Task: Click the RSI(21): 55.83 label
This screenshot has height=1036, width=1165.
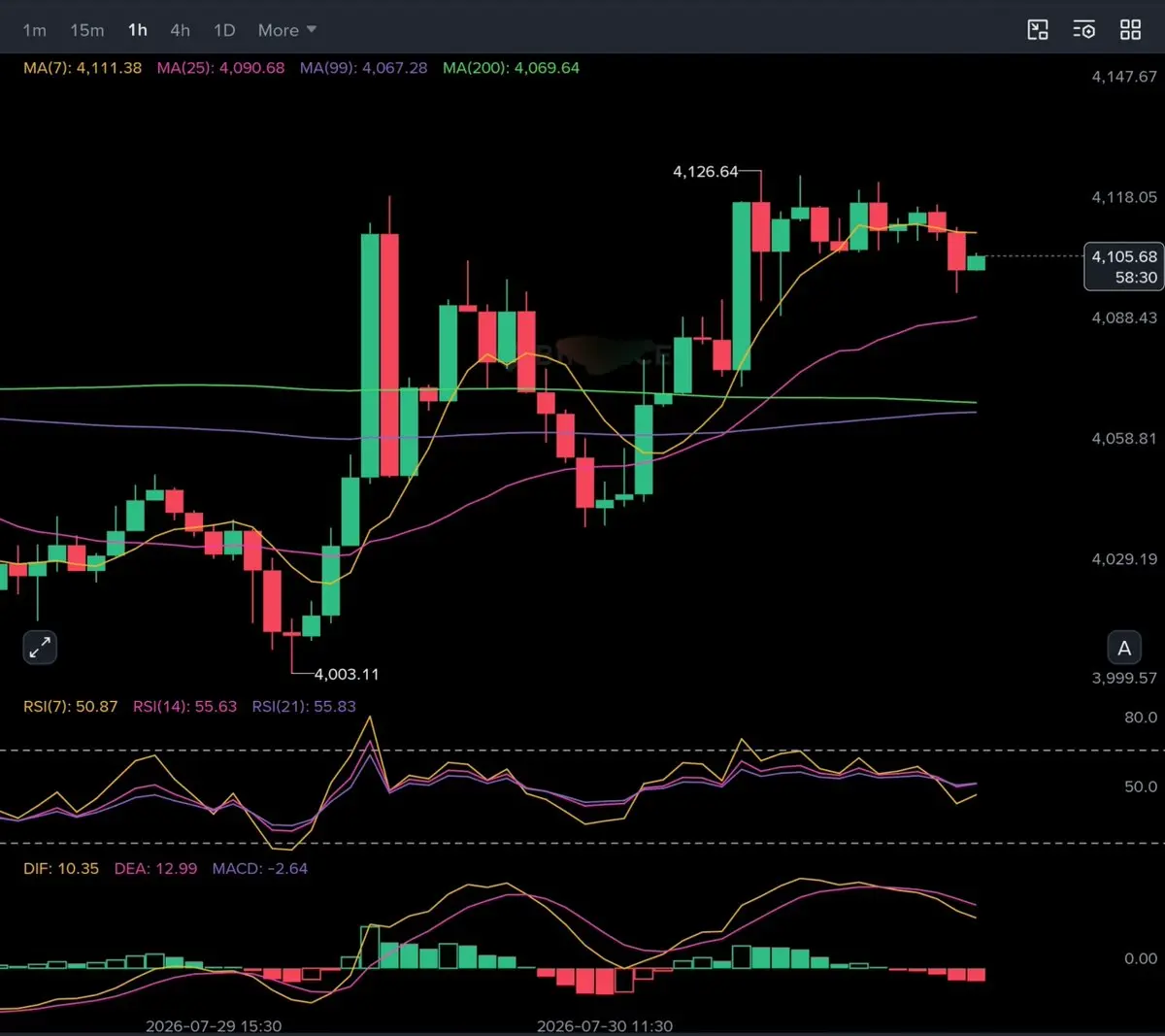Action: [304, 707]
